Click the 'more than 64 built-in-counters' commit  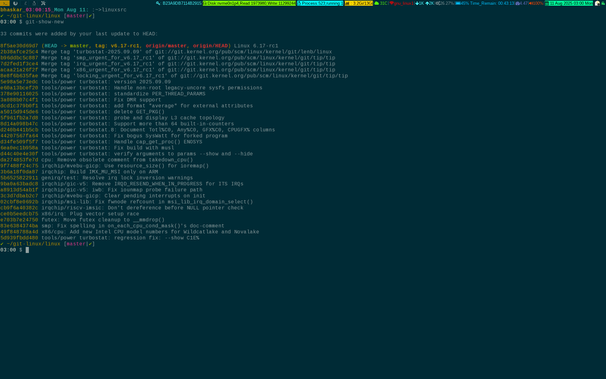[117, 124]
